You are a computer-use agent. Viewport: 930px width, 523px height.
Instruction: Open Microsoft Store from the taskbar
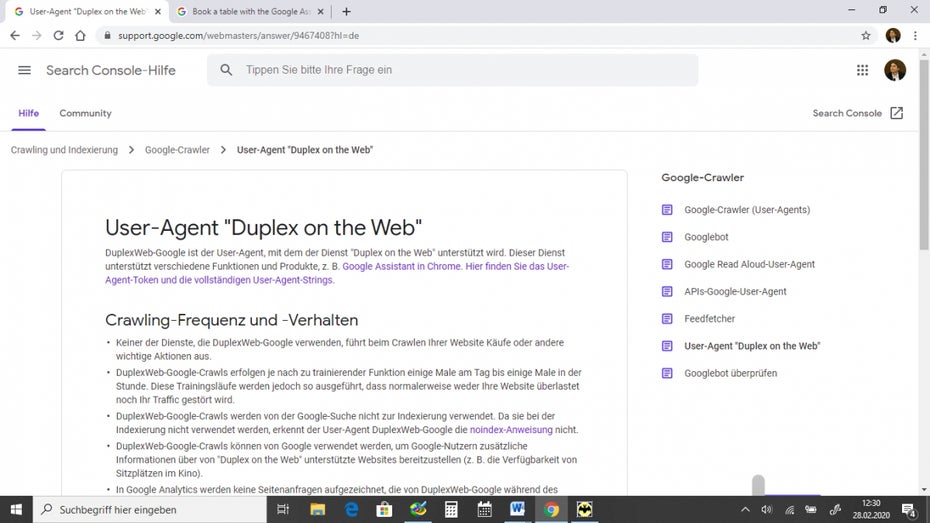pos(384,509)
